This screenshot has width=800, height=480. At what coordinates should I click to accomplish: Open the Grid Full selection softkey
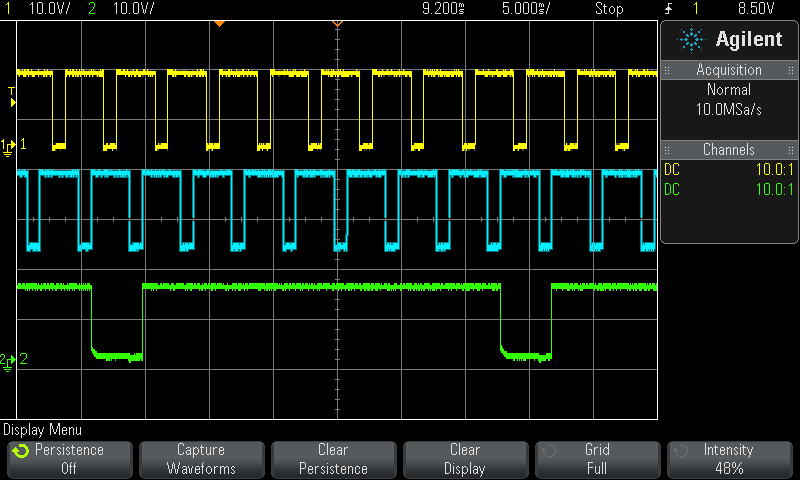[597, 459]
